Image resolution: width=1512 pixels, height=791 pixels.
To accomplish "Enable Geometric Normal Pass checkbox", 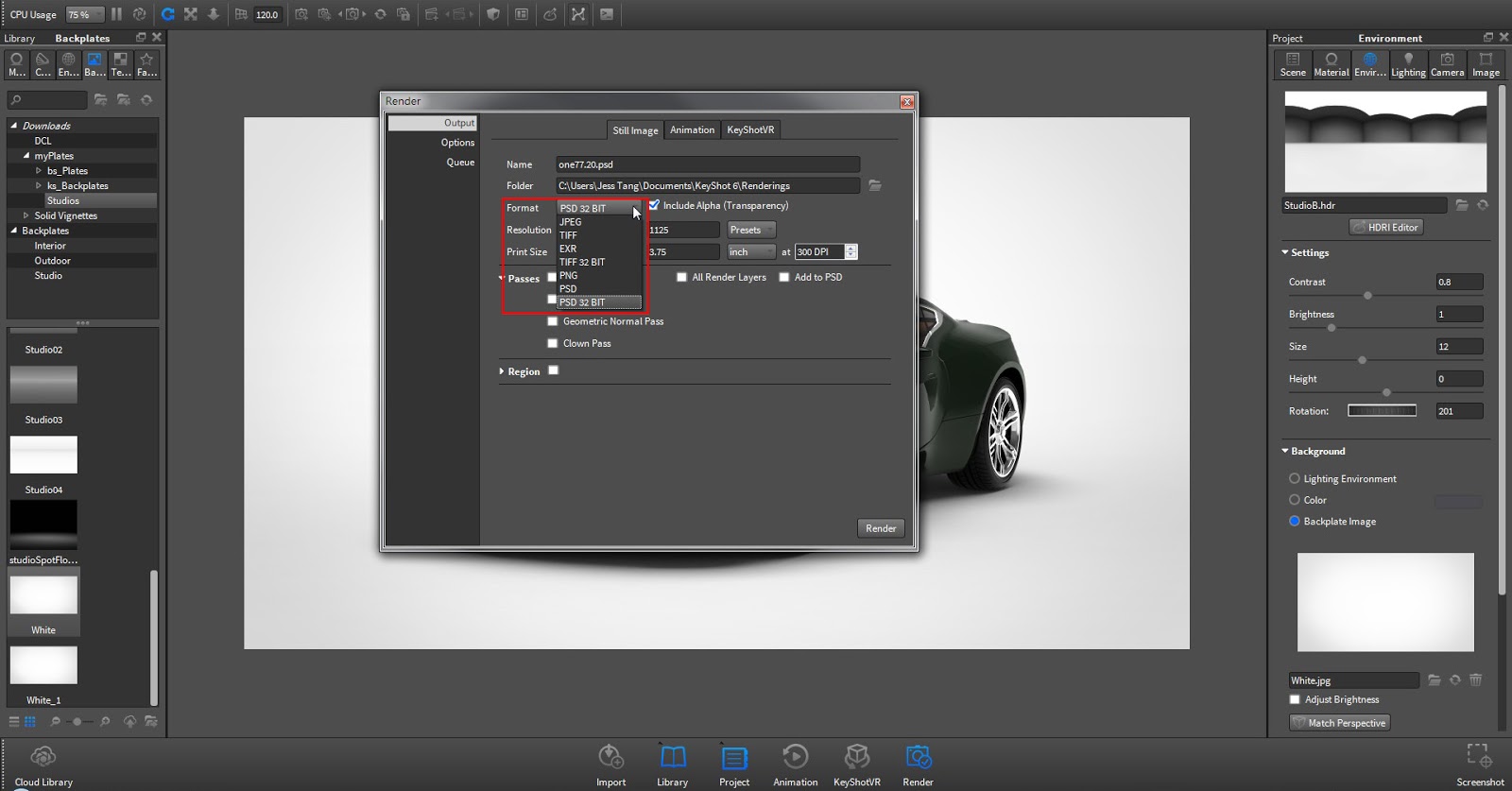I will tap(553, 321).
